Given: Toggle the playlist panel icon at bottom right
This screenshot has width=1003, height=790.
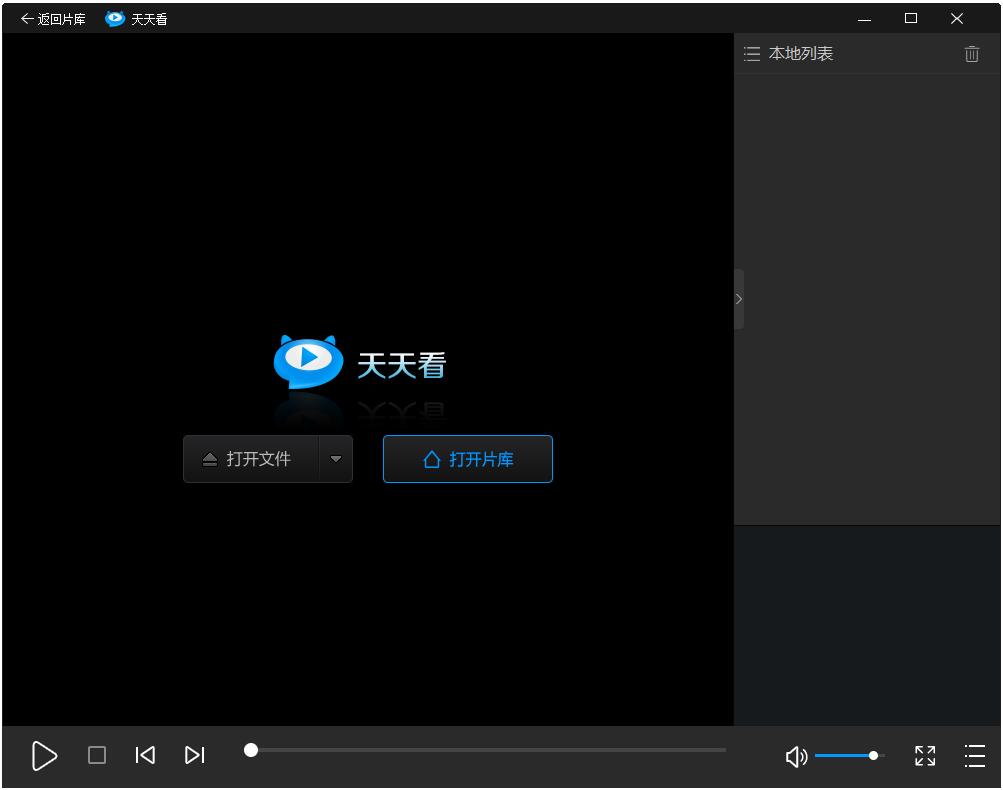Looking at the screenshot, I should tap(974, 756).
